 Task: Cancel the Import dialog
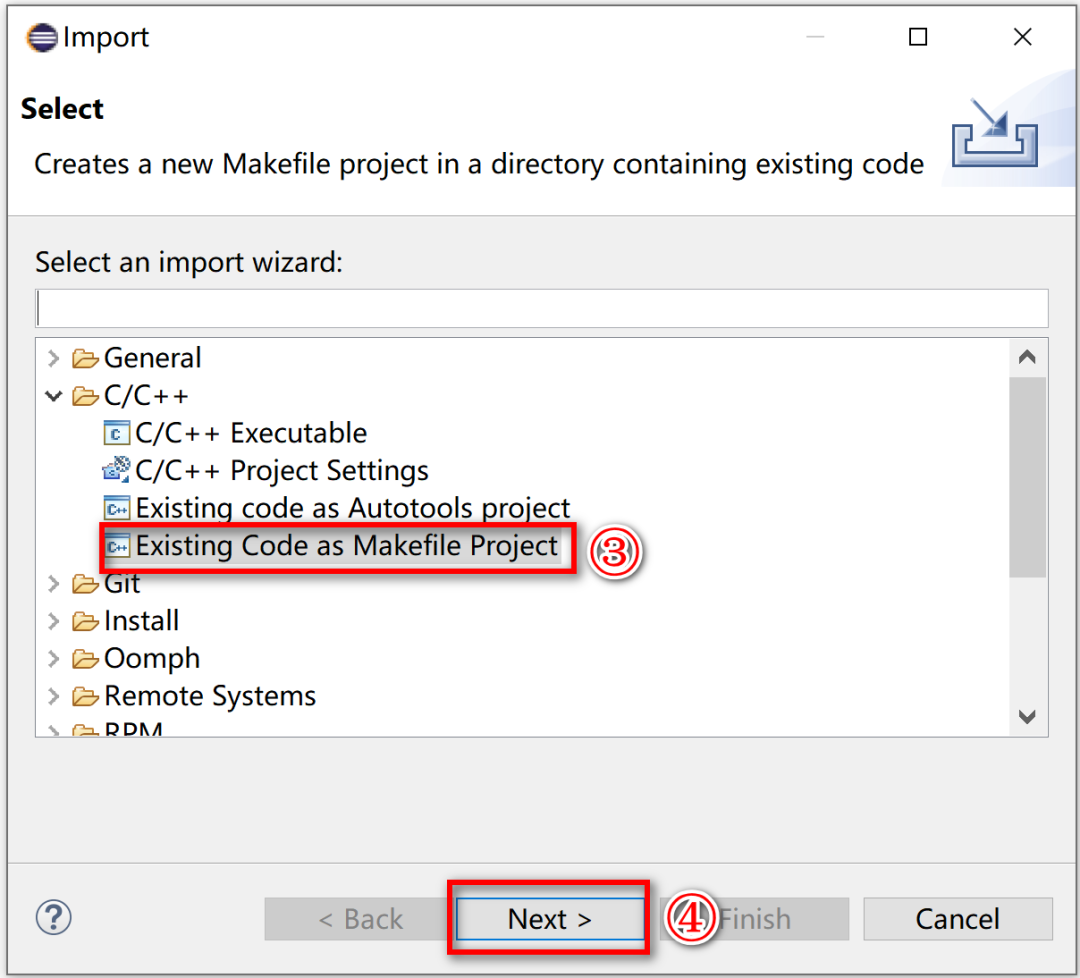957,919
